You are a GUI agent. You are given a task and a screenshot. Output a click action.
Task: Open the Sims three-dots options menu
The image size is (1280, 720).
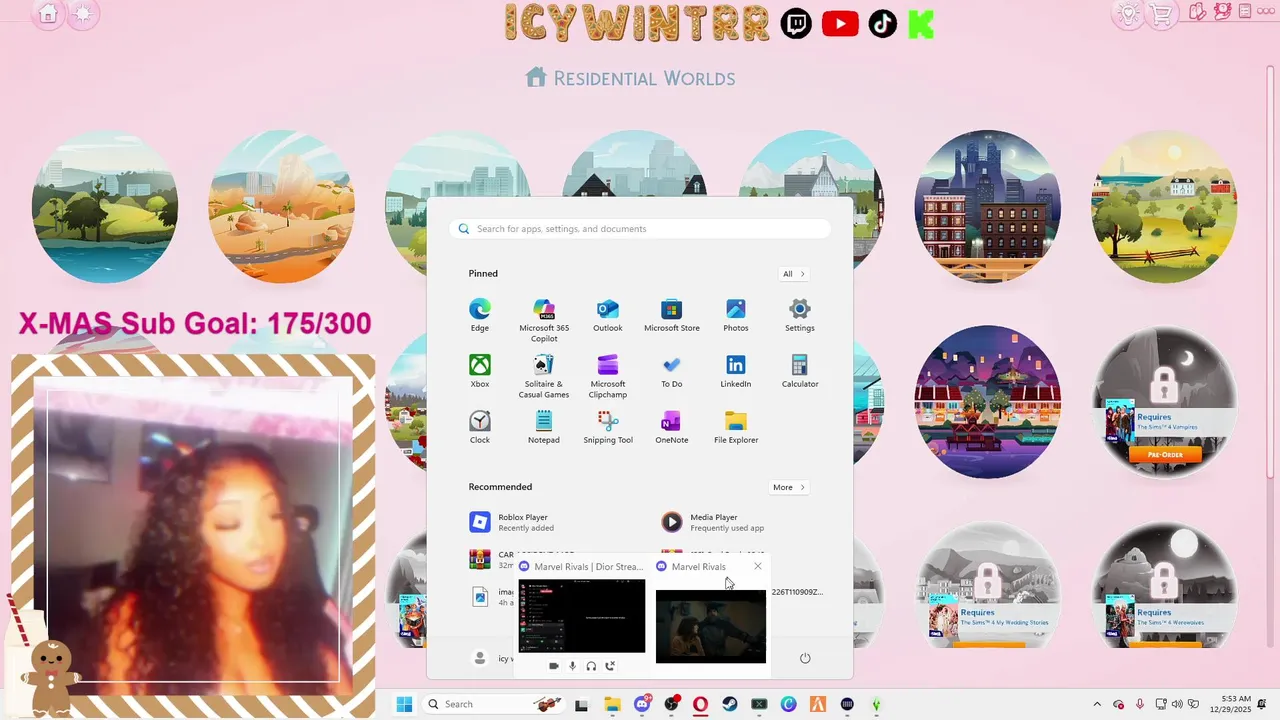click(1267, 12)
